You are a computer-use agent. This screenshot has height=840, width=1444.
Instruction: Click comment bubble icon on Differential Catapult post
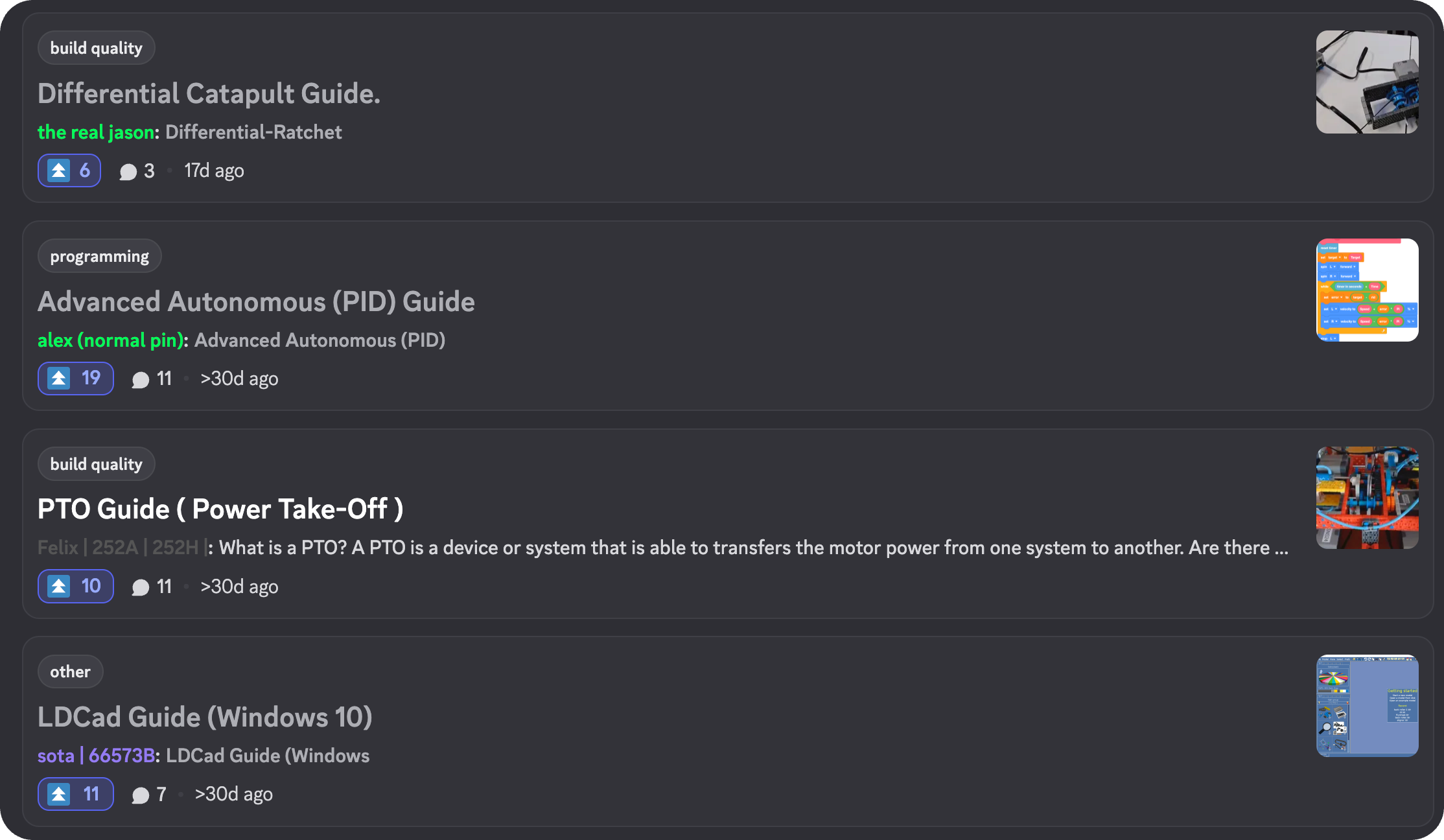point(128,172)
